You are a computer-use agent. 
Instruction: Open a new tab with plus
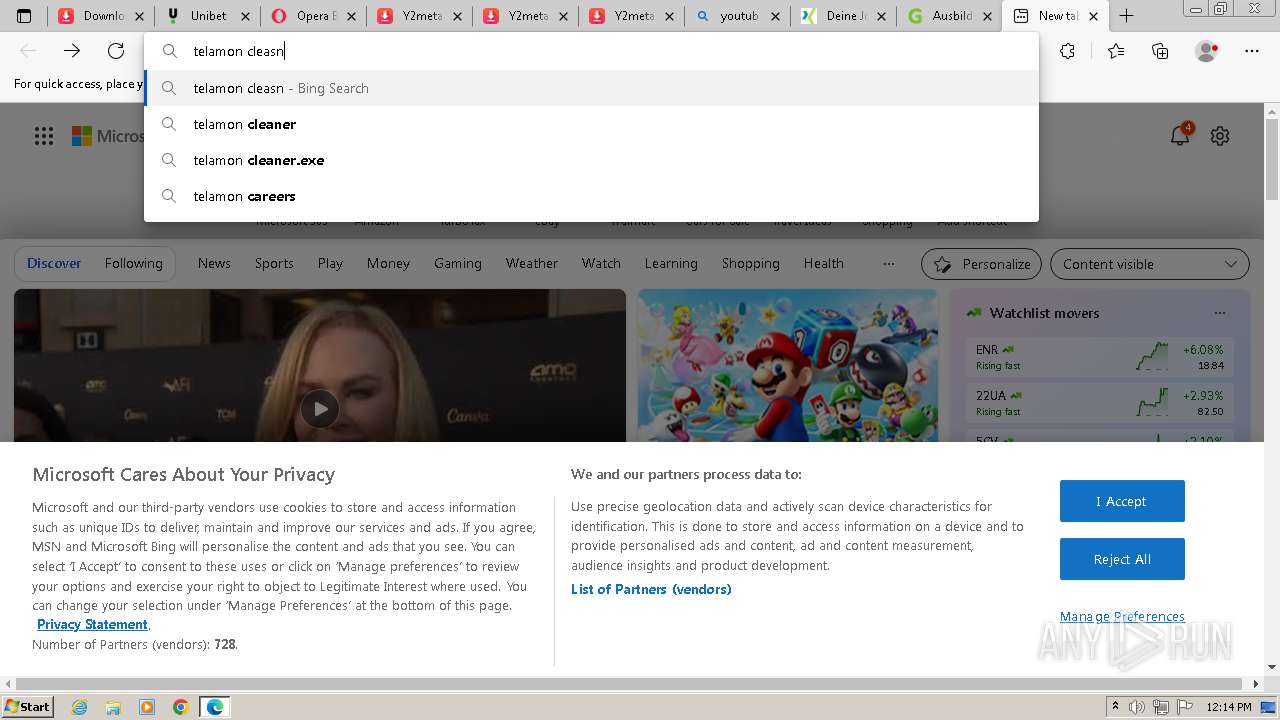tap(1126, 16)
